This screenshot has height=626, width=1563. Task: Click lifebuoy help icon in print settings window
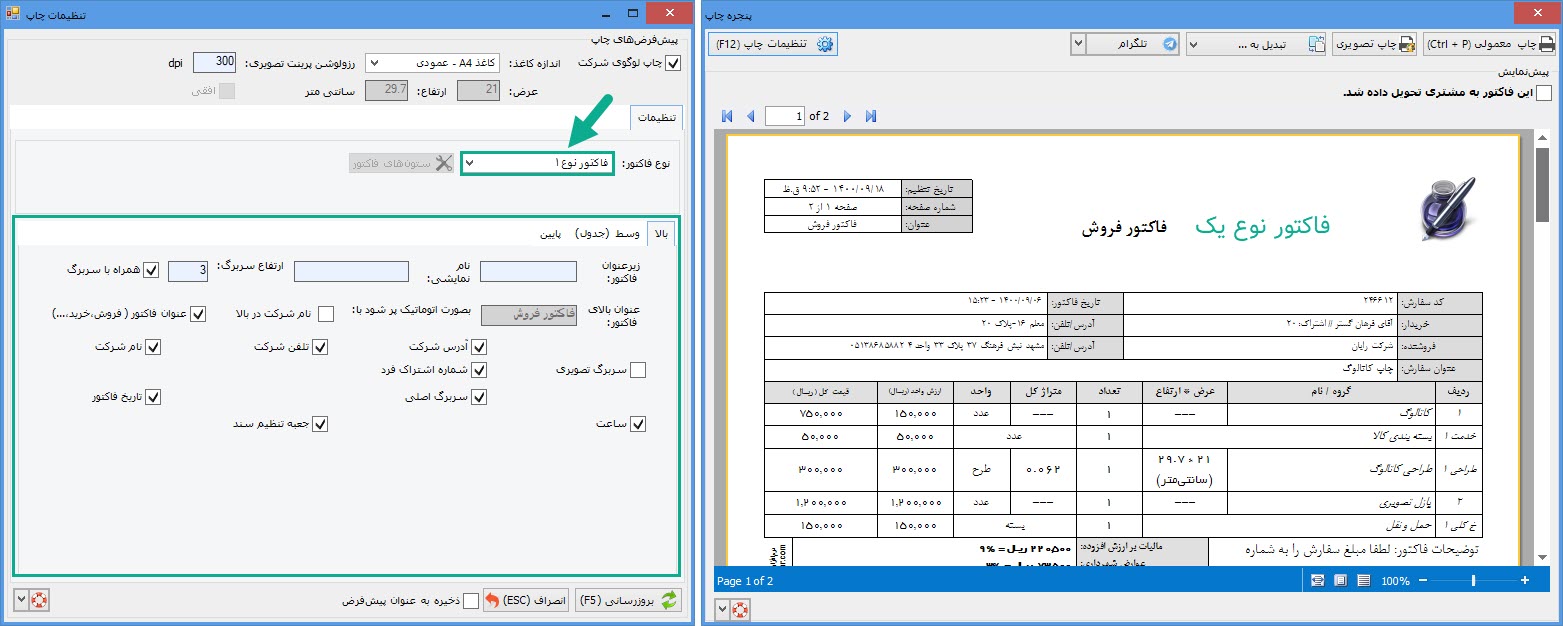tap(39, 600)
